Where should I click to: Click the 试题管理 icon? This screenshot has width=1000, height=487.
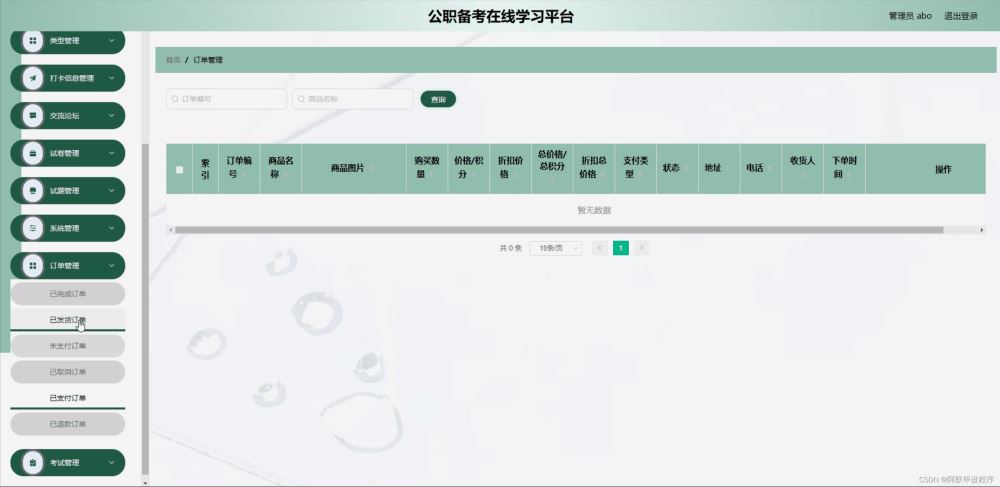coord(33,191)
